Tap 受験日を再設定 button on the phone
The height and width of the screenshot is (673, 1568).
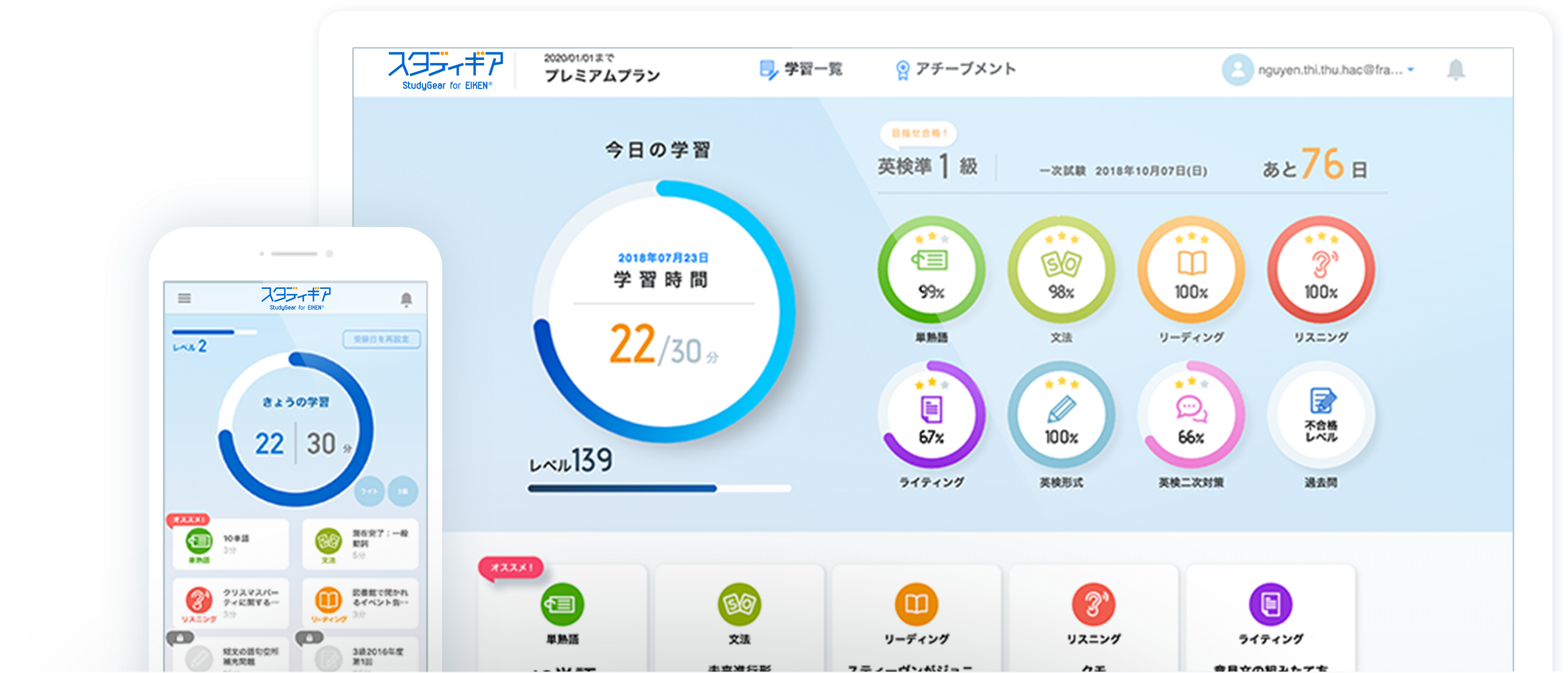pyautogui.click(x=381, y=339)
